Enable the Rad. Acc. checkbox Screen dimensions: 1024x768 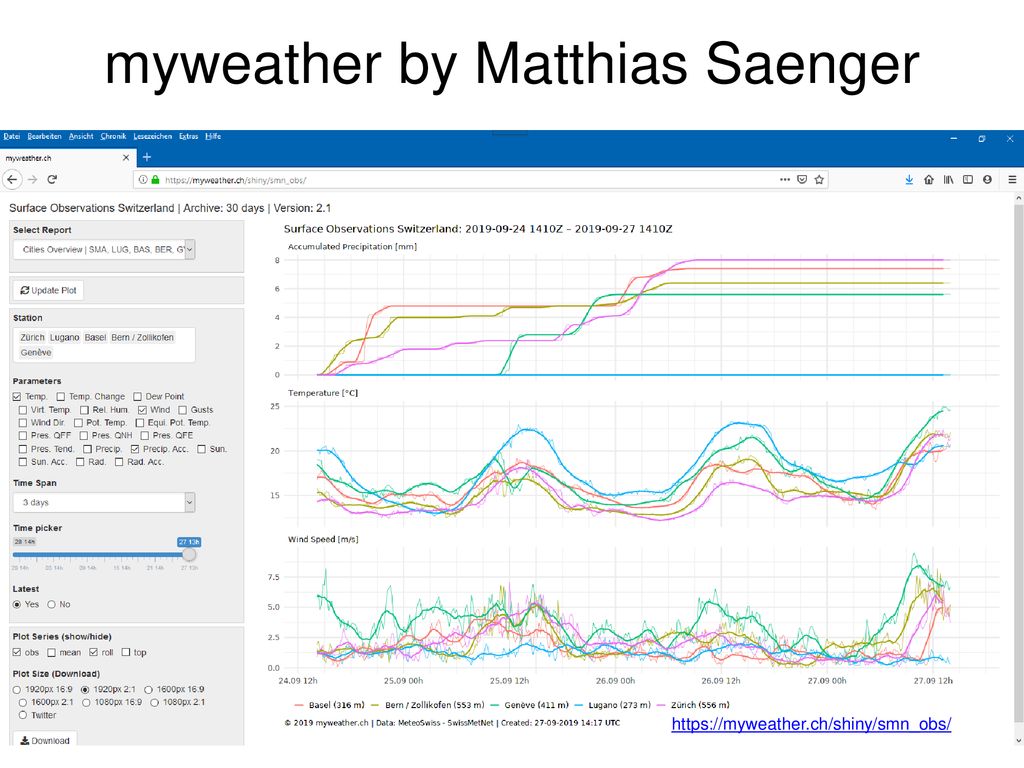click(119, 462)
